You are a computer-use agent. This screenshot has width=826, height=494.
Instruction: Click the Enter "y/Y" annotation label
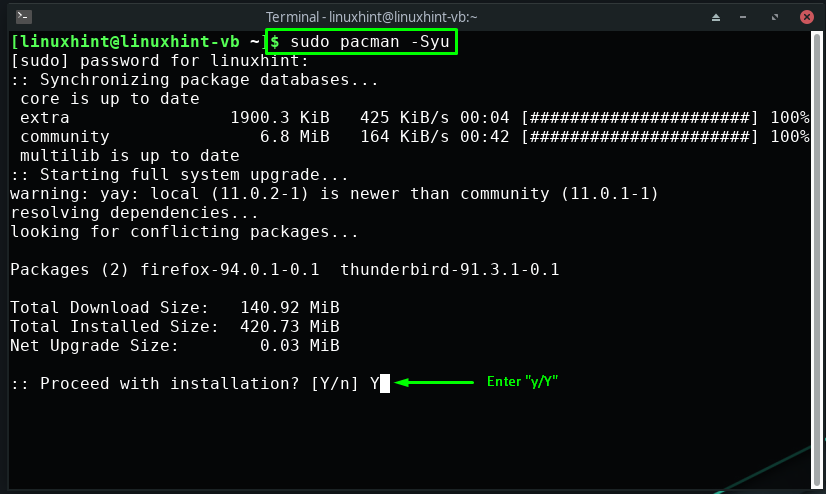click(x=522, y=381)
